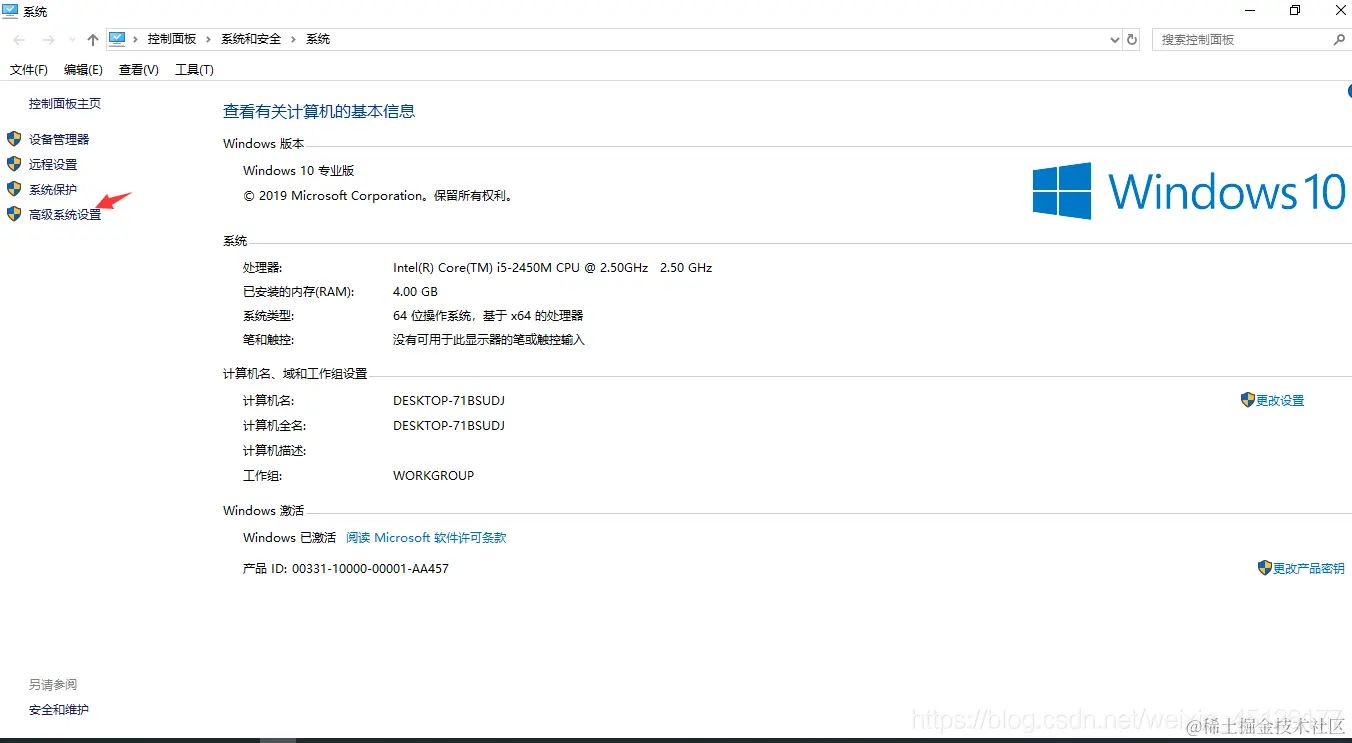Click shield icon beside 更改设置
The width and height of the screenshot is (1352, 743).
coord(1247,400)
